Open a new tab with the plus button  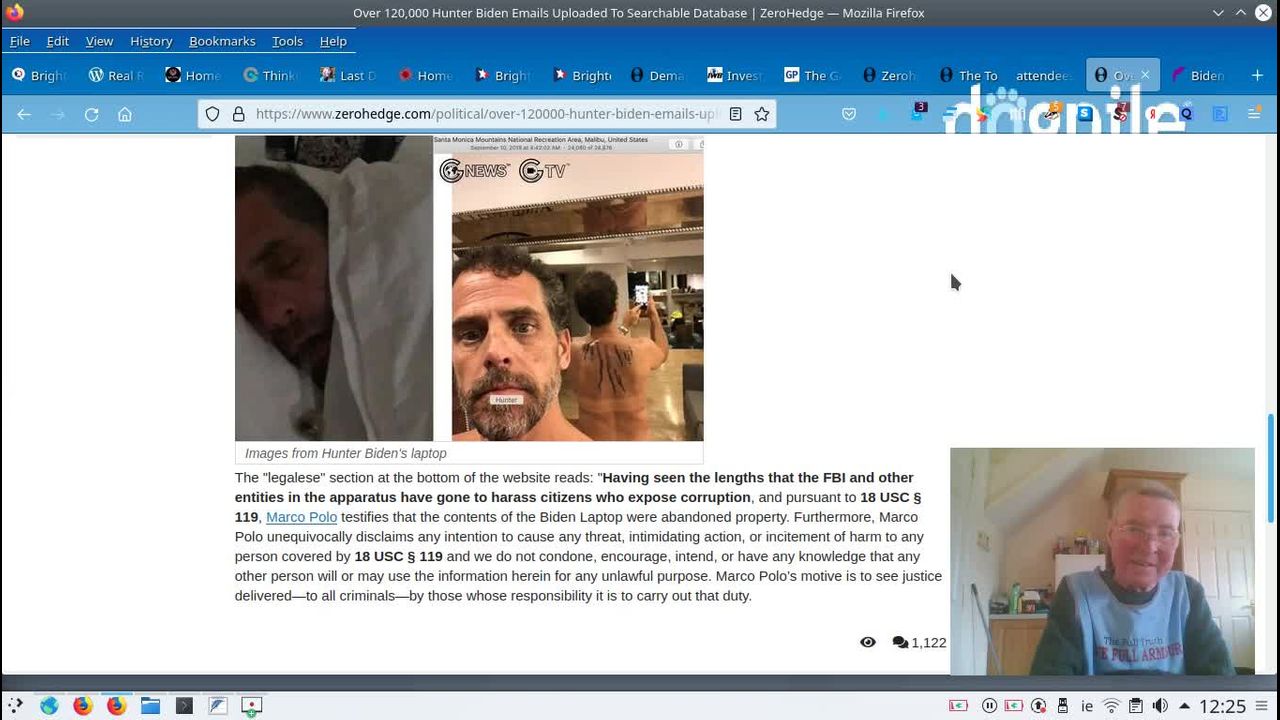[1257, 75]
